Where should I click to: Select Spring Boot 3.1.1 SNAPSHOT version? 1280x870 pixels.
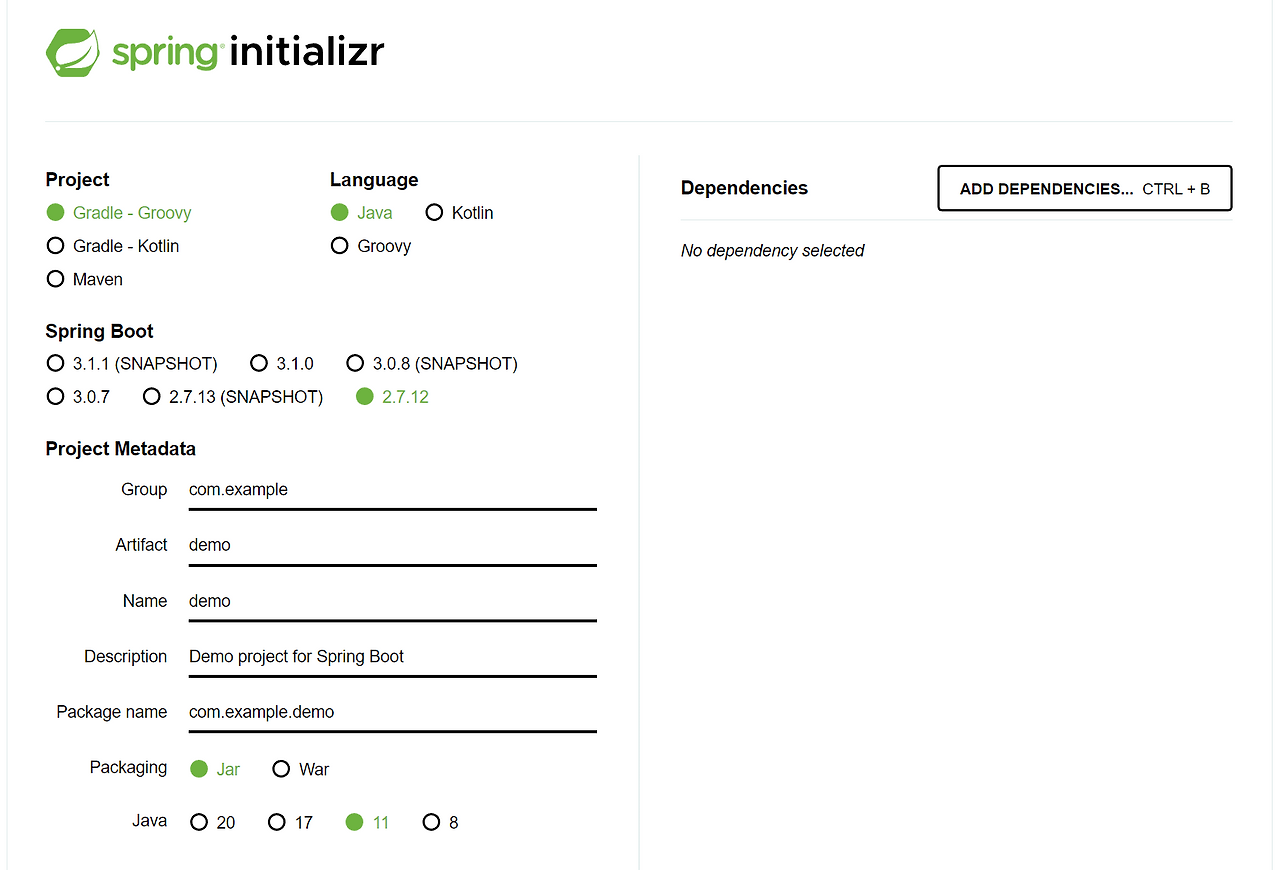[x=55, y=363]
